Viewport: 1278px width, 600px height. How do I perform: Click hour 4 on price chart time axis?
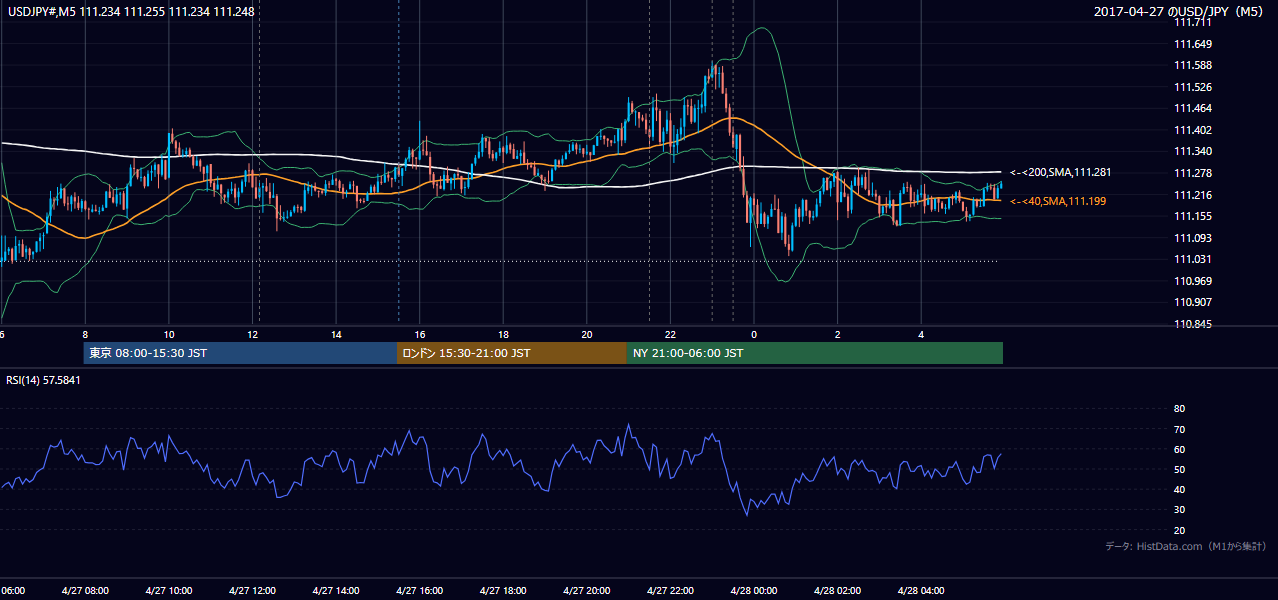[x=922, y=335]
